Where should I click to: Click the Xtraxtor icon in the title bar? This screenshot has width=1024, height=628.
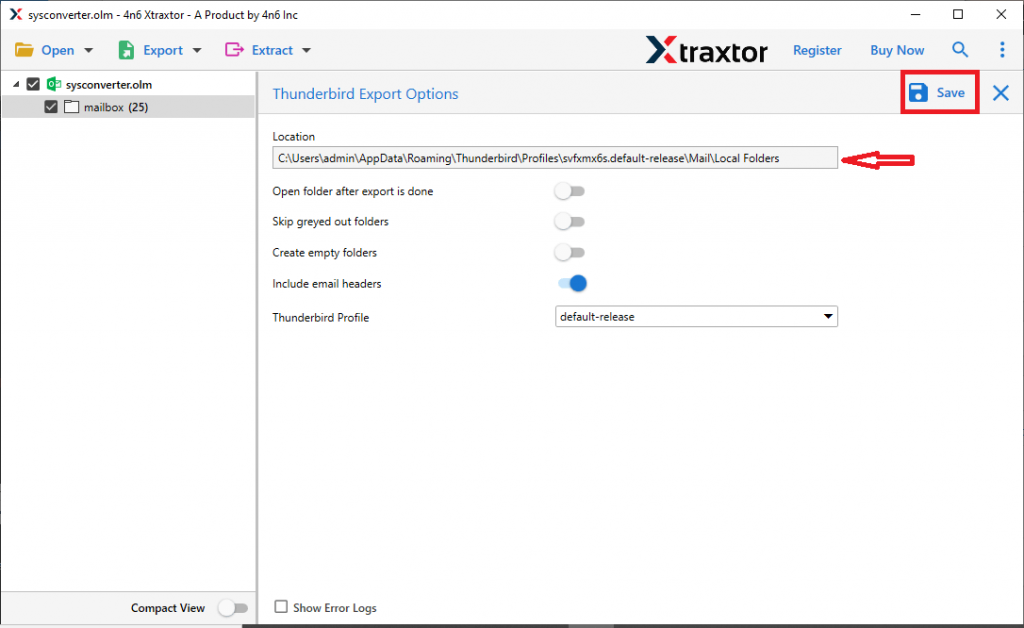(14, 14)
